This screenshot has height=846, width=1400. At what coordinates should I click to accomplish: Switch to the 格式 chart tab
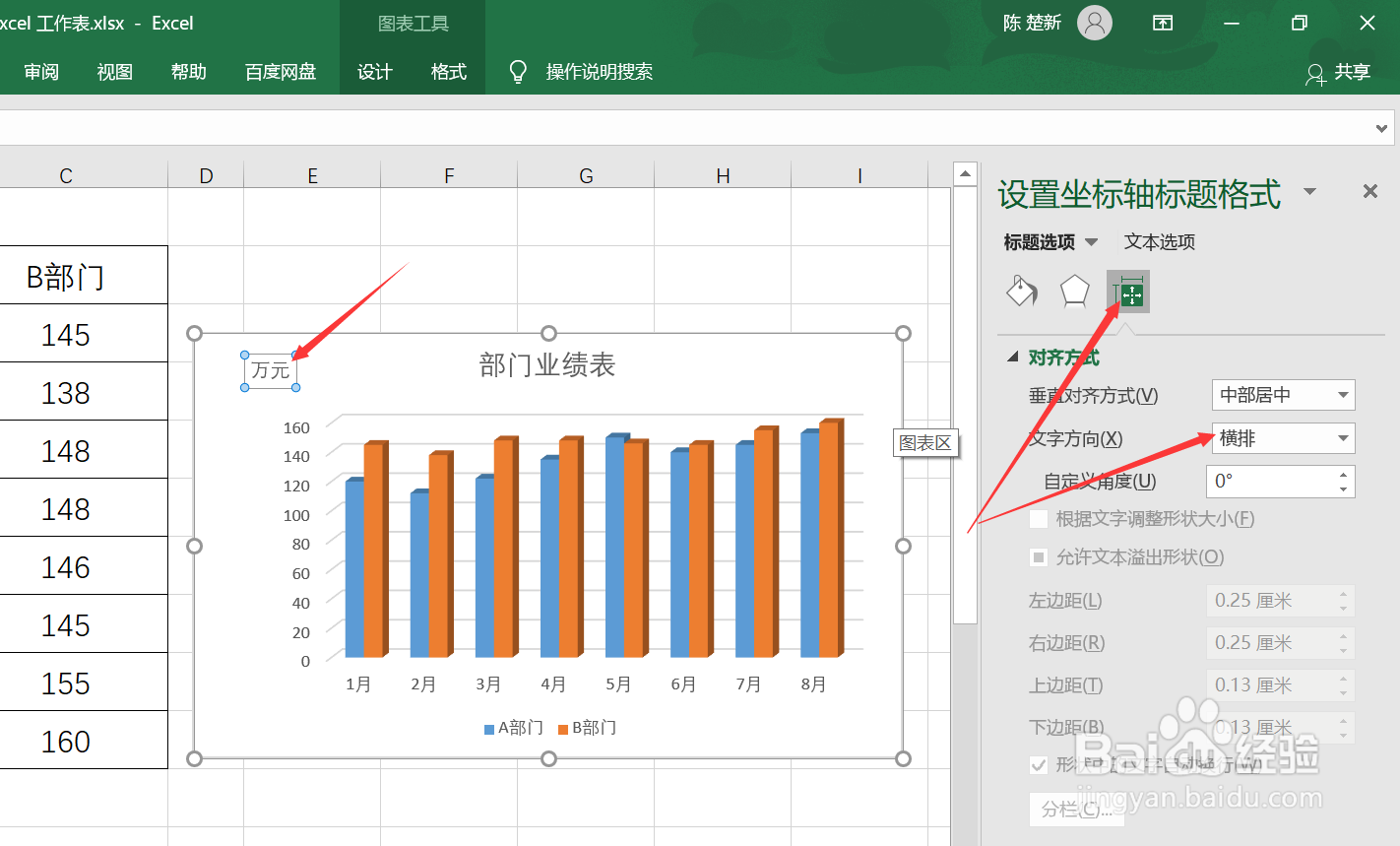[449, 72]
